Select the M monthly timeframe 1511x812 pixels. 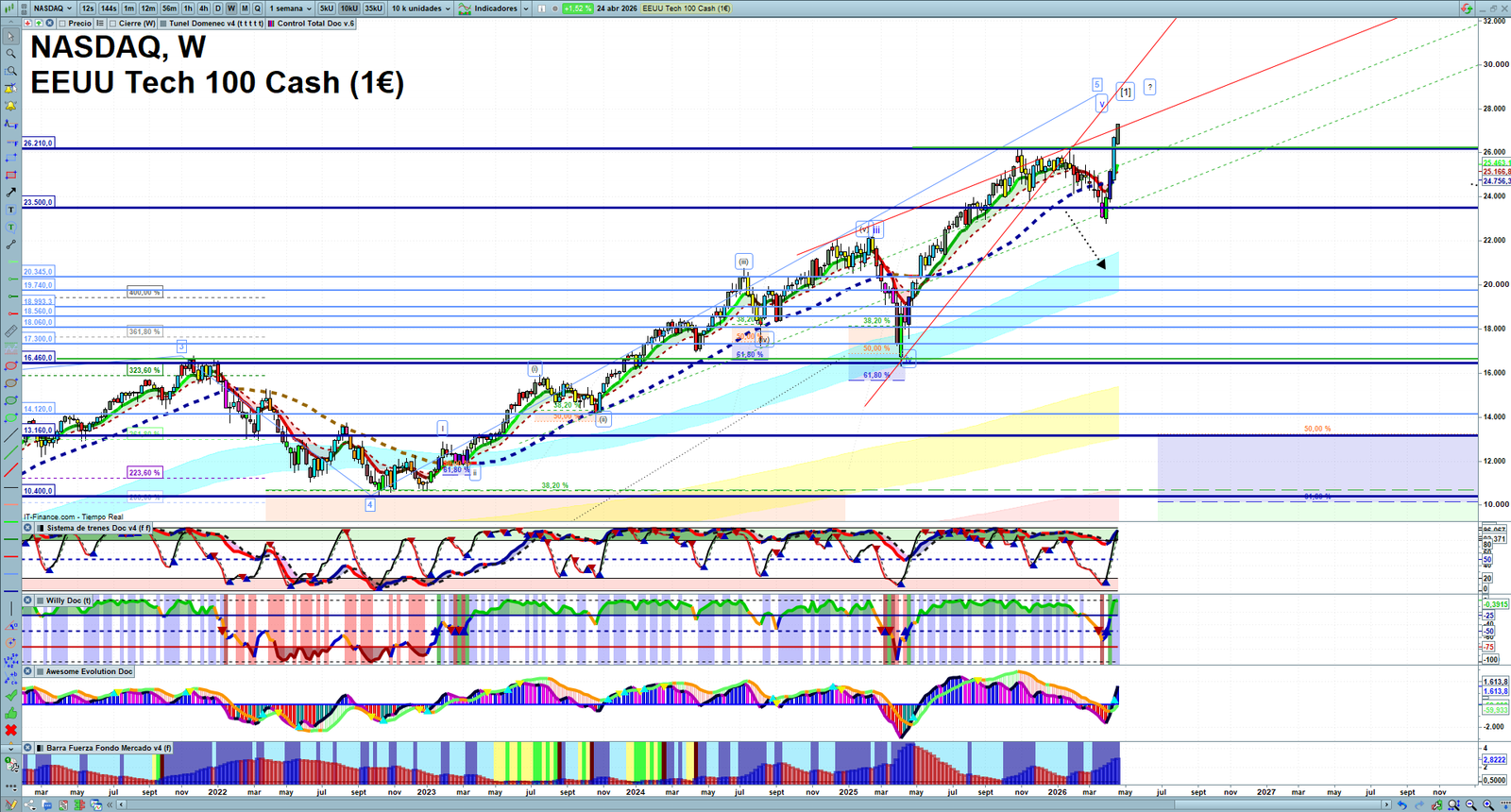[x=245, y=8]
